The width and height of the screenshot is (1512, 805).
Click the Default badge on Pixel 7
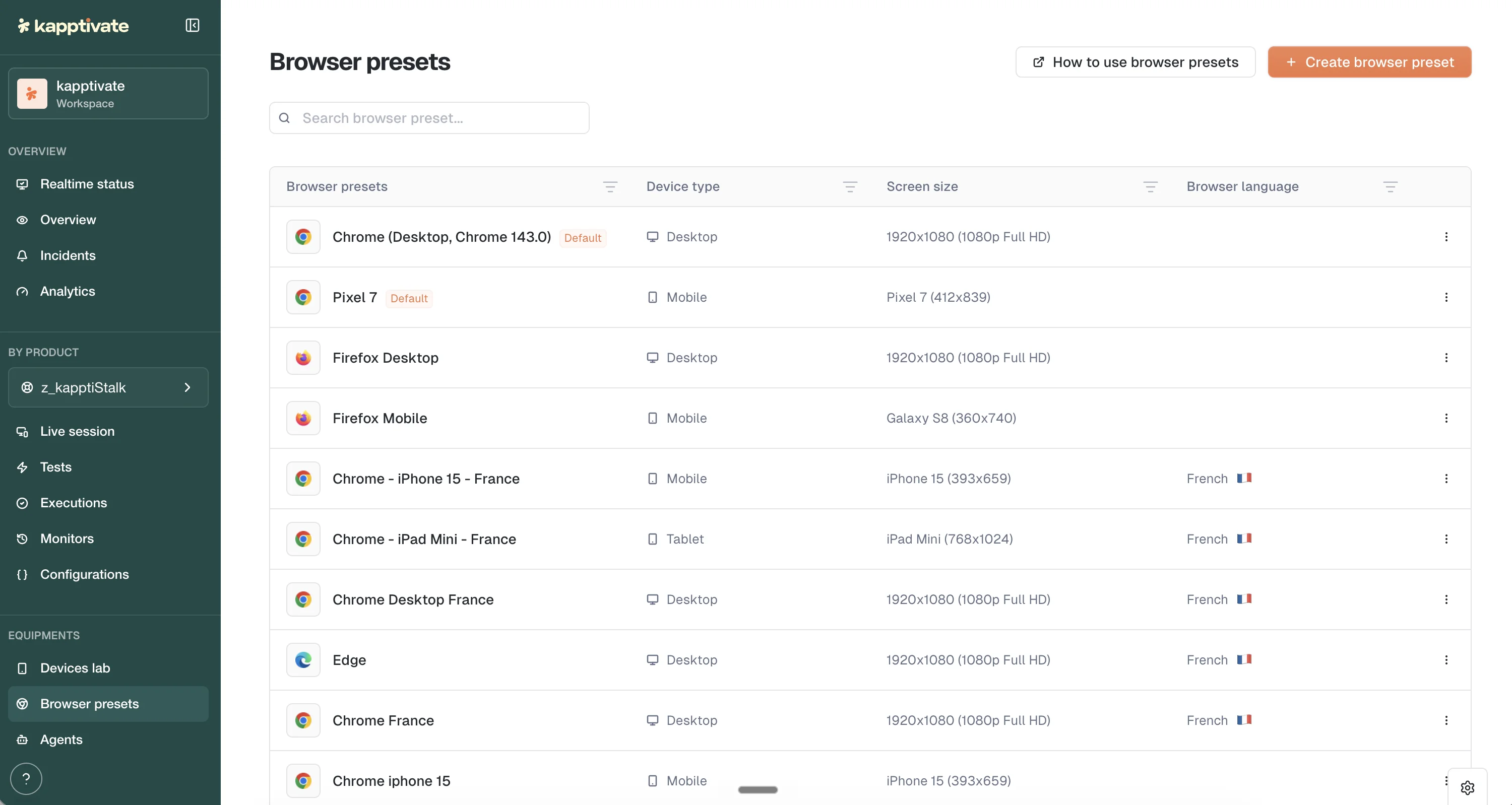(x=409, y=299)
